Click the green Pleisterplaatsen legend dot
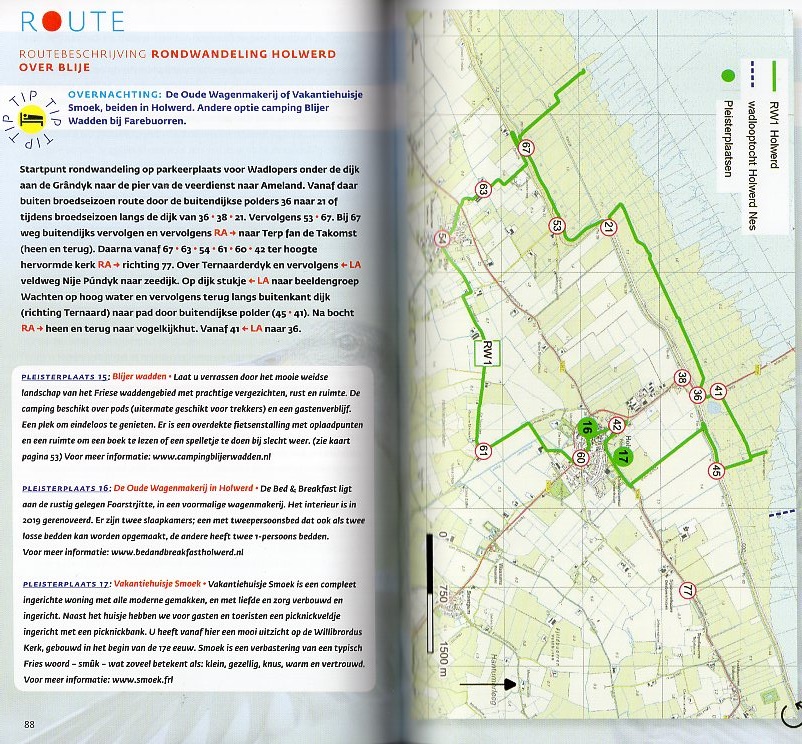 [728, 74]
